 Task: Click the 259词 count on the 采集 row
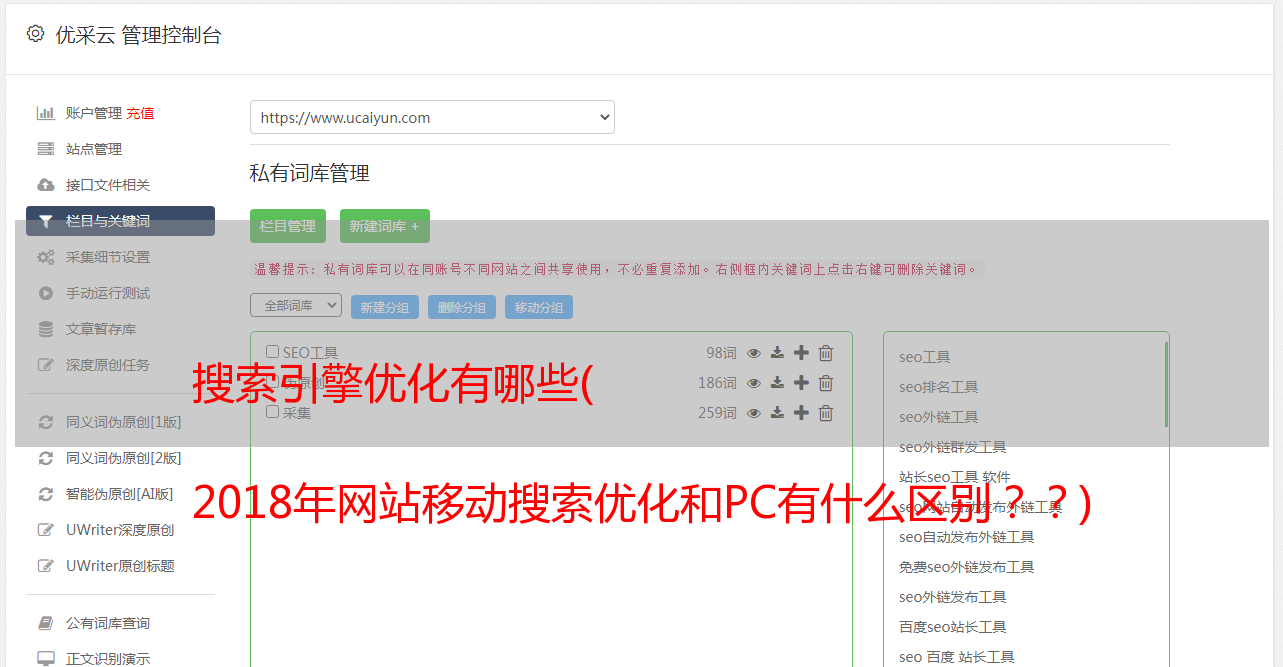tap(717, 413)
